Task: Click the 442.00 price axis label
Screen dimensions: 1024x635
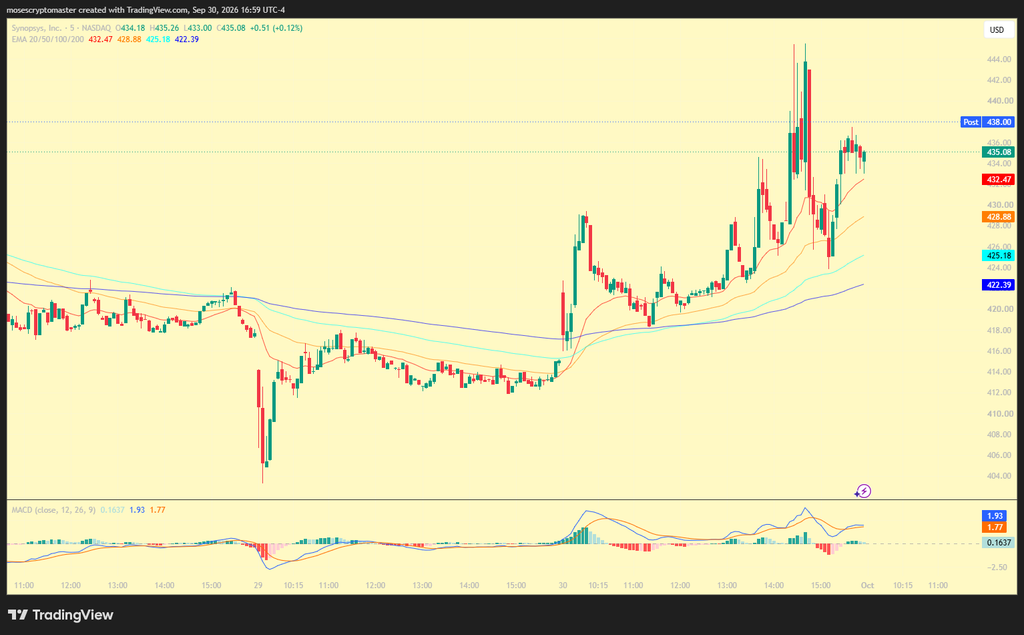Action: (1000, 80)
